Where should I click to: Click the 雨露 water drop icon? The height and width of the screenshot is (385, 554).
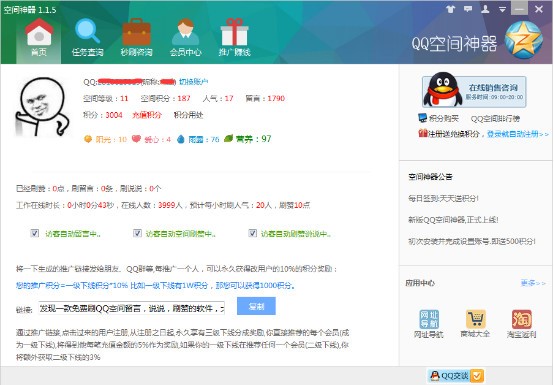181,139
